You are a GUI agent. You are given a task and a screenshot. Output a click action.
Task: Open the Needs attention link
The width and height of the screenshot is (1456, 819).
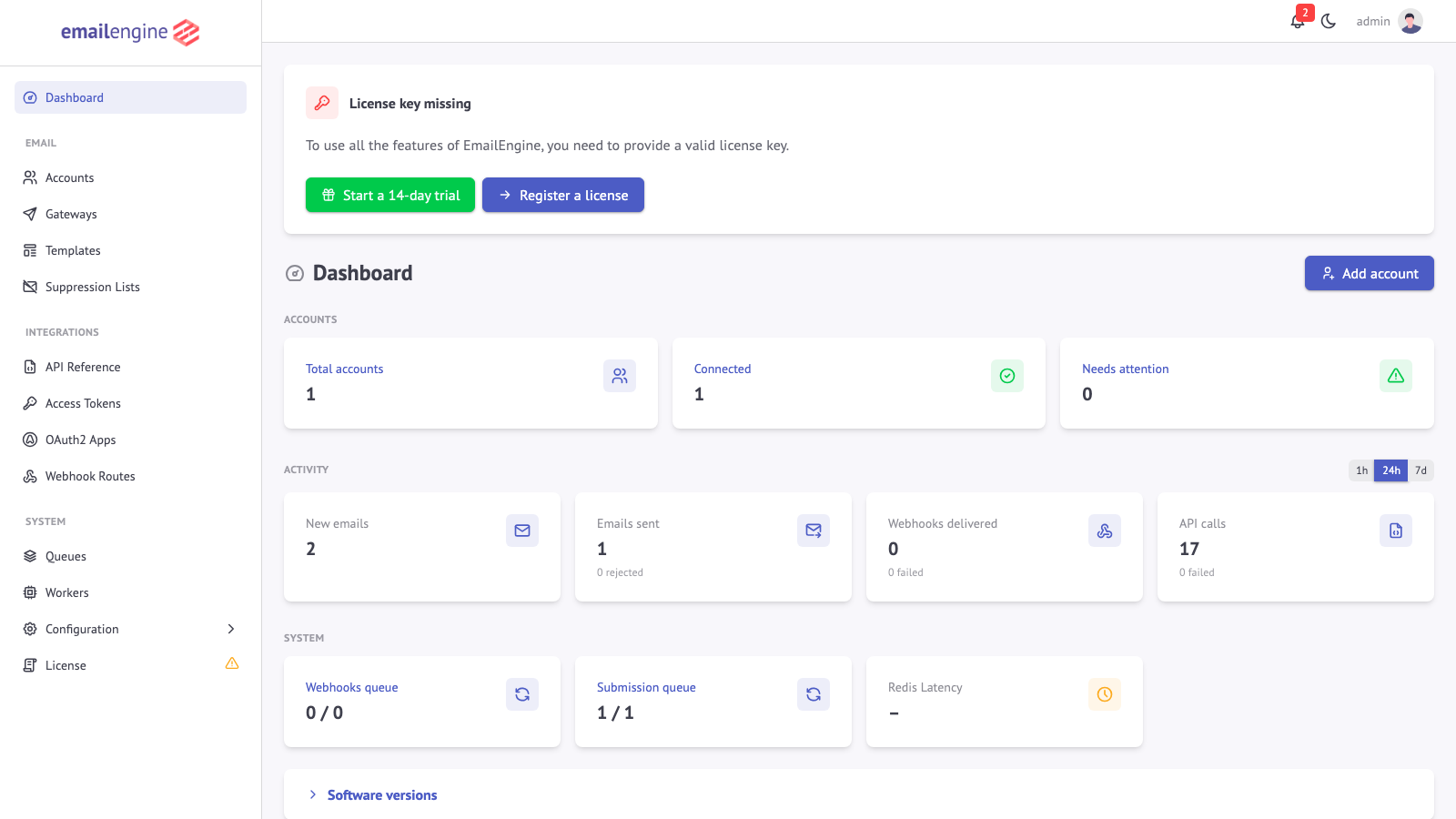(x=1126, y=369)
